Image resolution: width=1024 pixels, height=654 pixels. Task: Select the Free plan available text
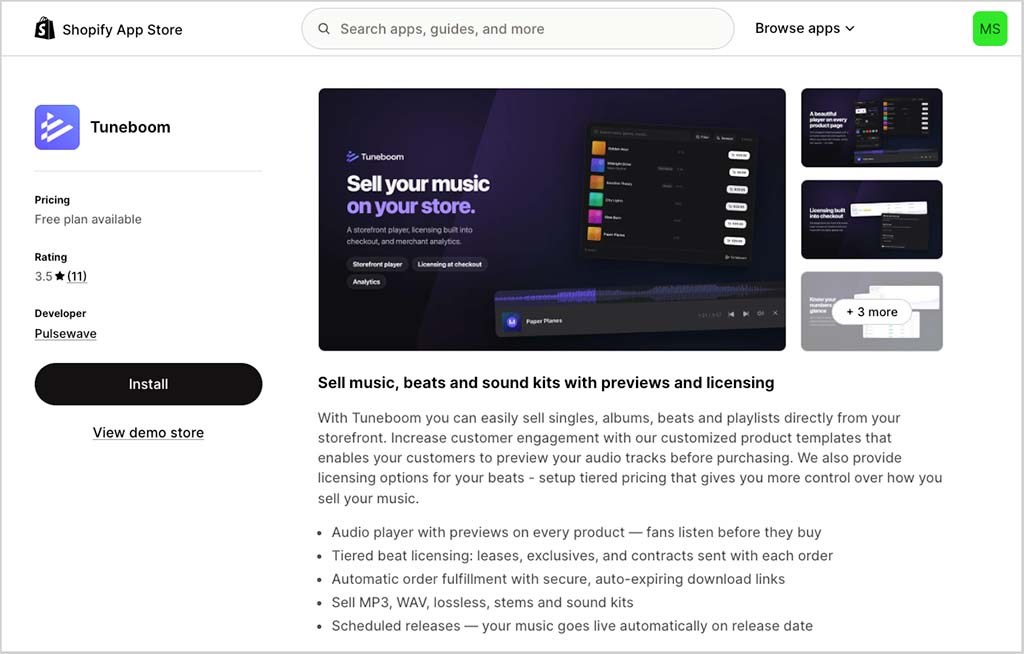[x=88, y=220]
